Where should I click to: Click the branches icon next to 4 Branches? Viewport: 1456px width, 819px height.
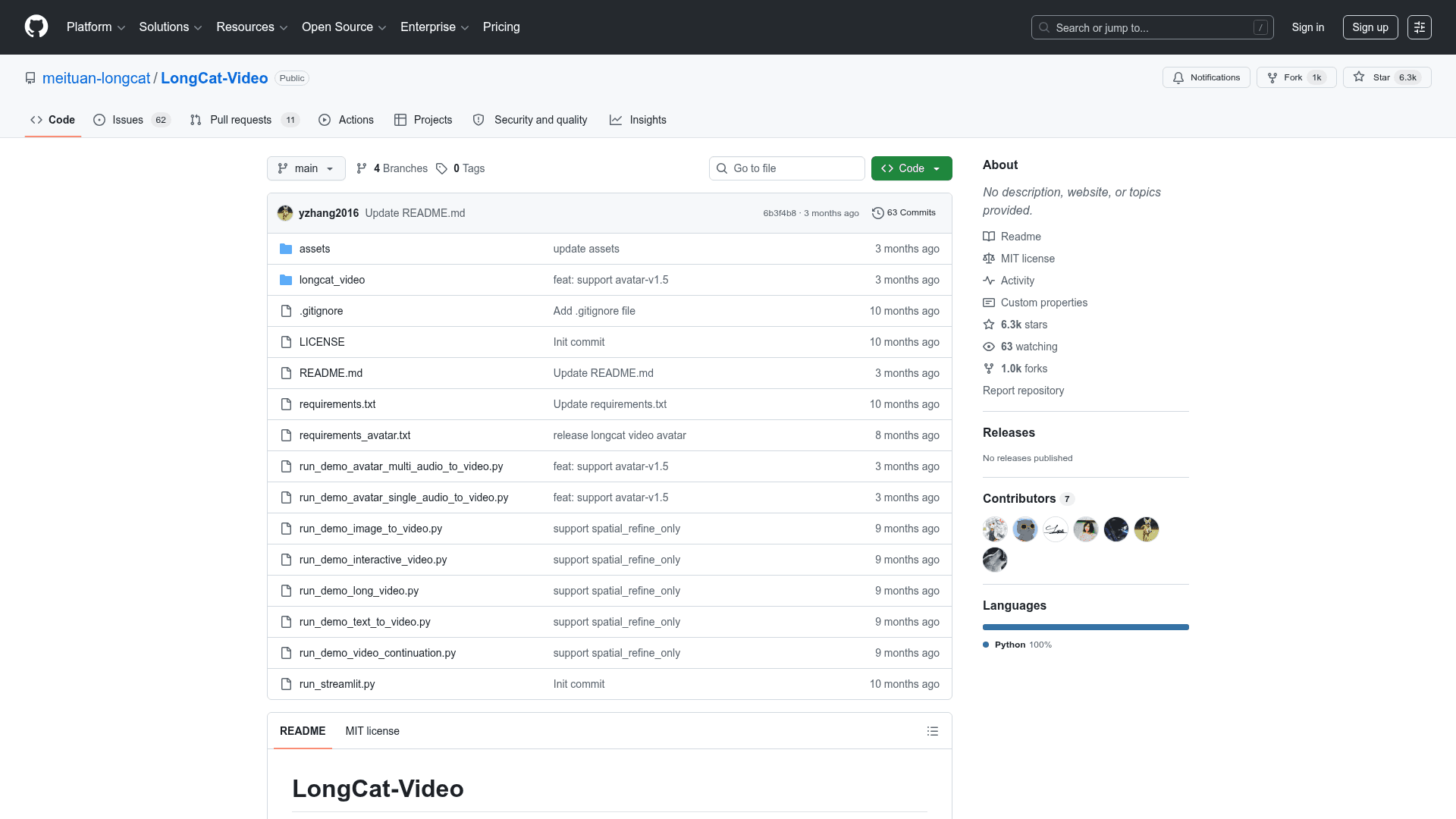(362, 168)
